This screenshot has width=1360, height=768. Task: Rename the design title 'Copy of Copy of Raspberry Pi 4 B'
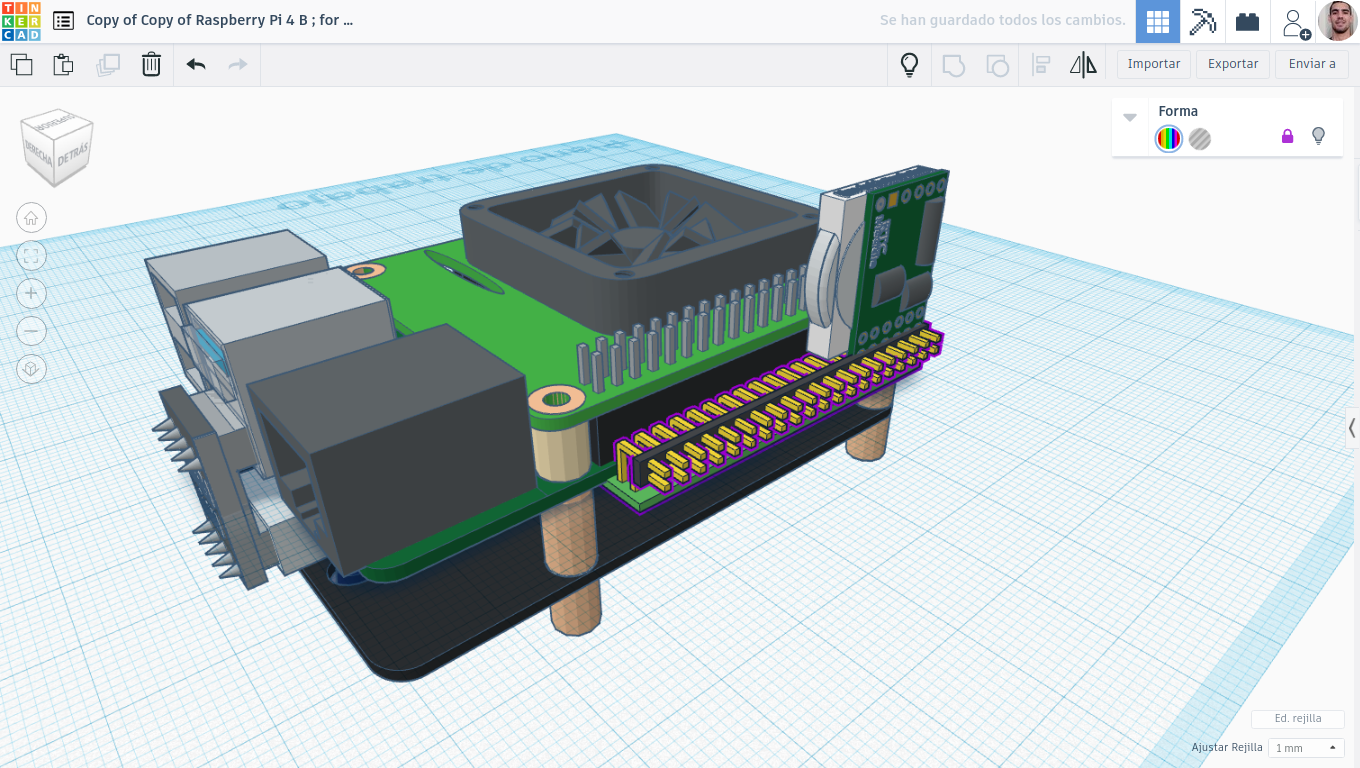click(219, 20)
